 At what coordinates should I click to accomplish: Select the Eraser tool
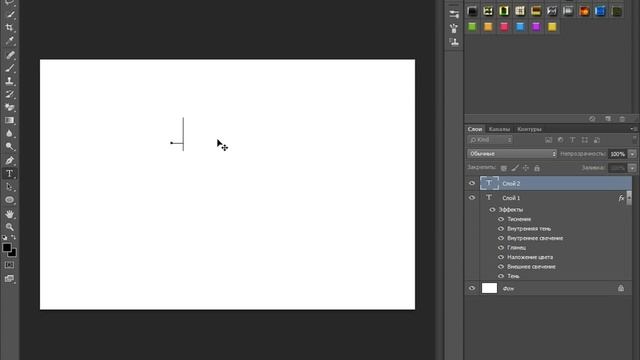(10, 107)
